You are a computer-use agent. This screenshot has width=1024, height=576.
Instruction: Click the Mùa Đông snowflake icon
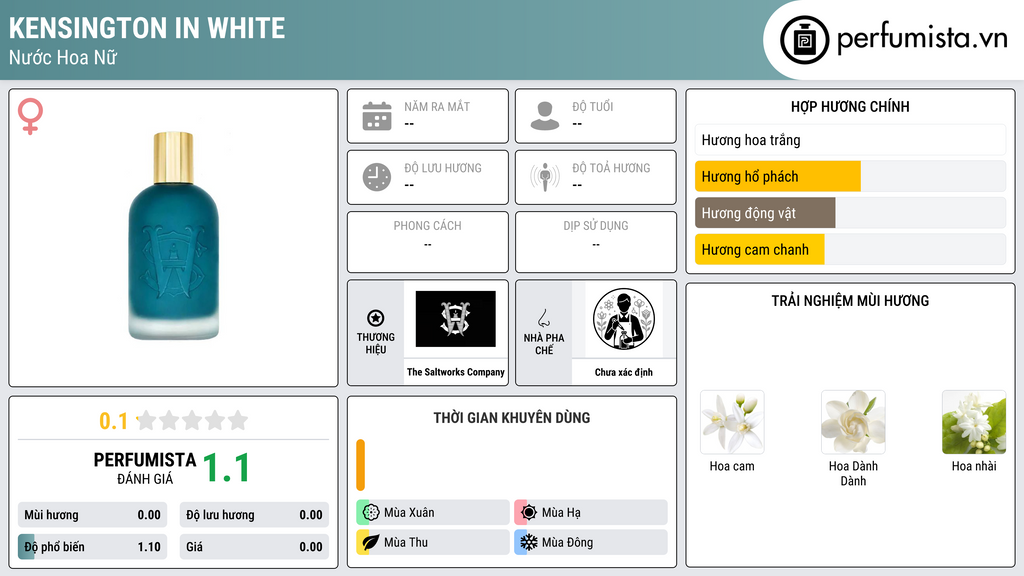point(529,542)
